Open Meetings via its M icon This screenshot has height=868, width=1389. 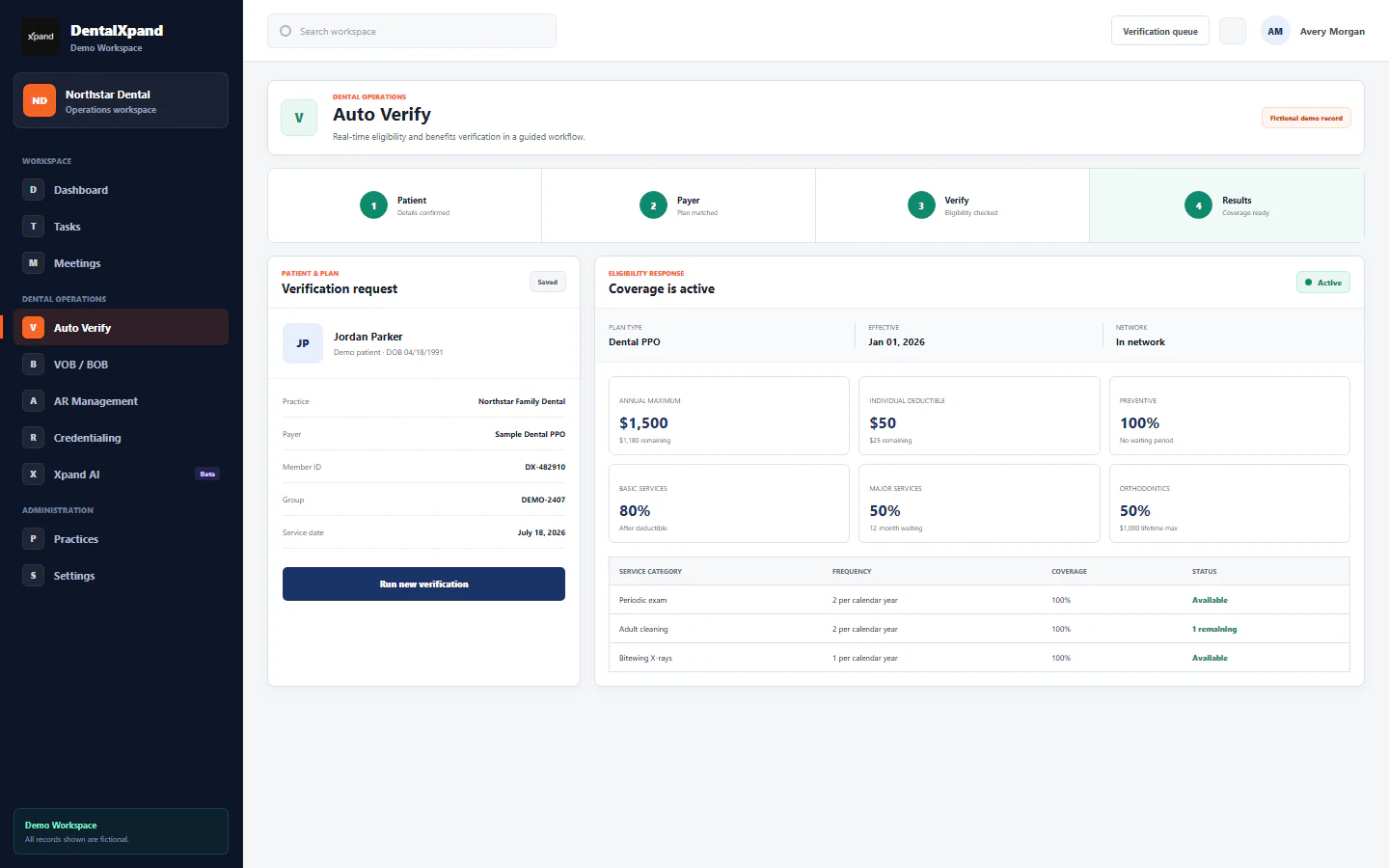pos(33,263)
